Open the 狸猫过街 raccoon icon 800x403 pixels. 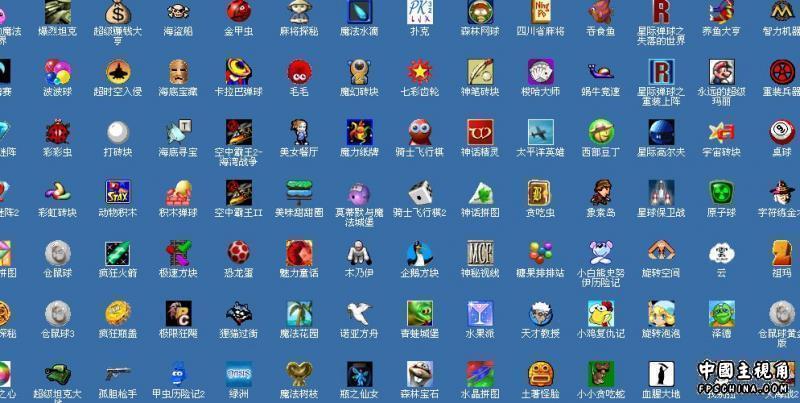coord(239,313)
